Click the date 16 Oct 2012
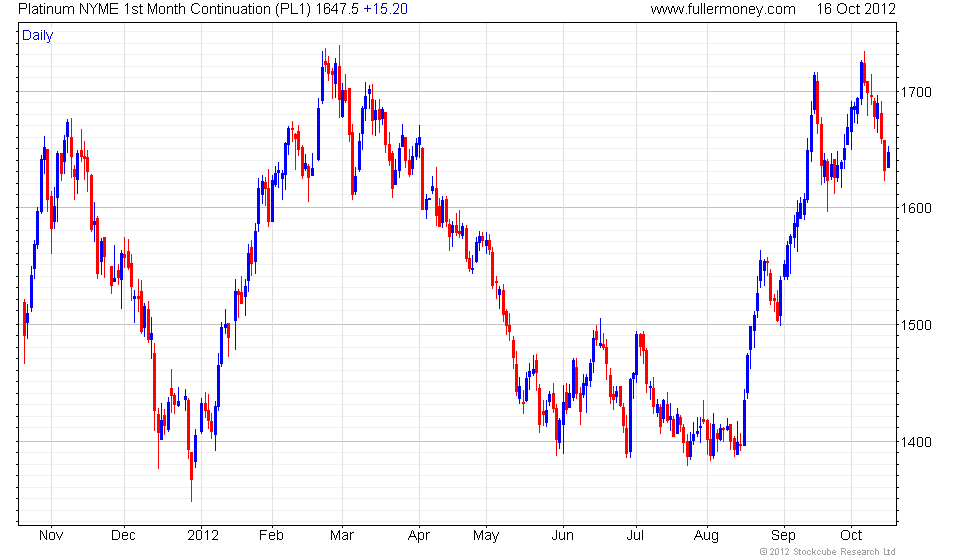The height and width of the screenshot is (560, 980). pyautogui.click(x=856, y=9)
